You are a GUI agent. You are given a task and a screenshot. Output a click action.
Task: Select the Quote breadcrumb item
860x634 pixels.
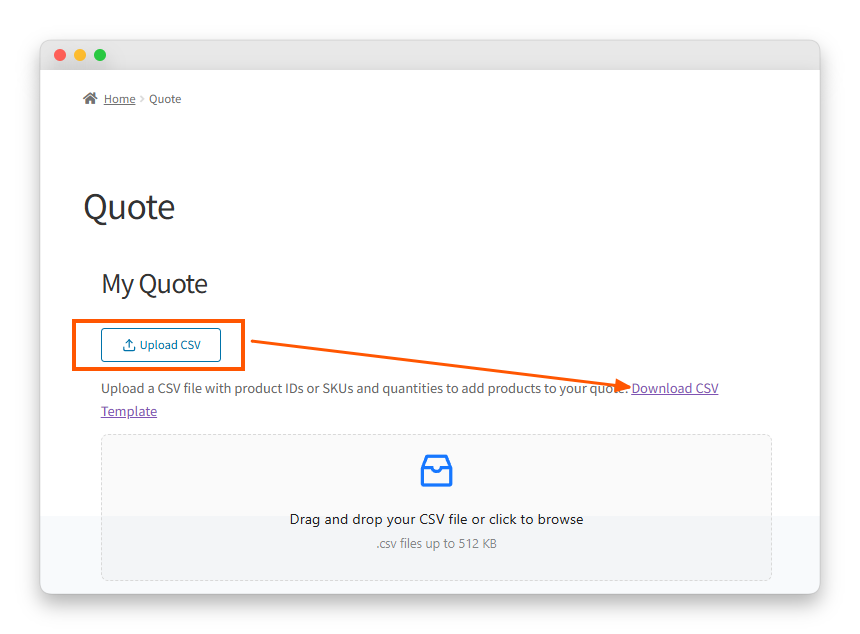pos(165,99)
